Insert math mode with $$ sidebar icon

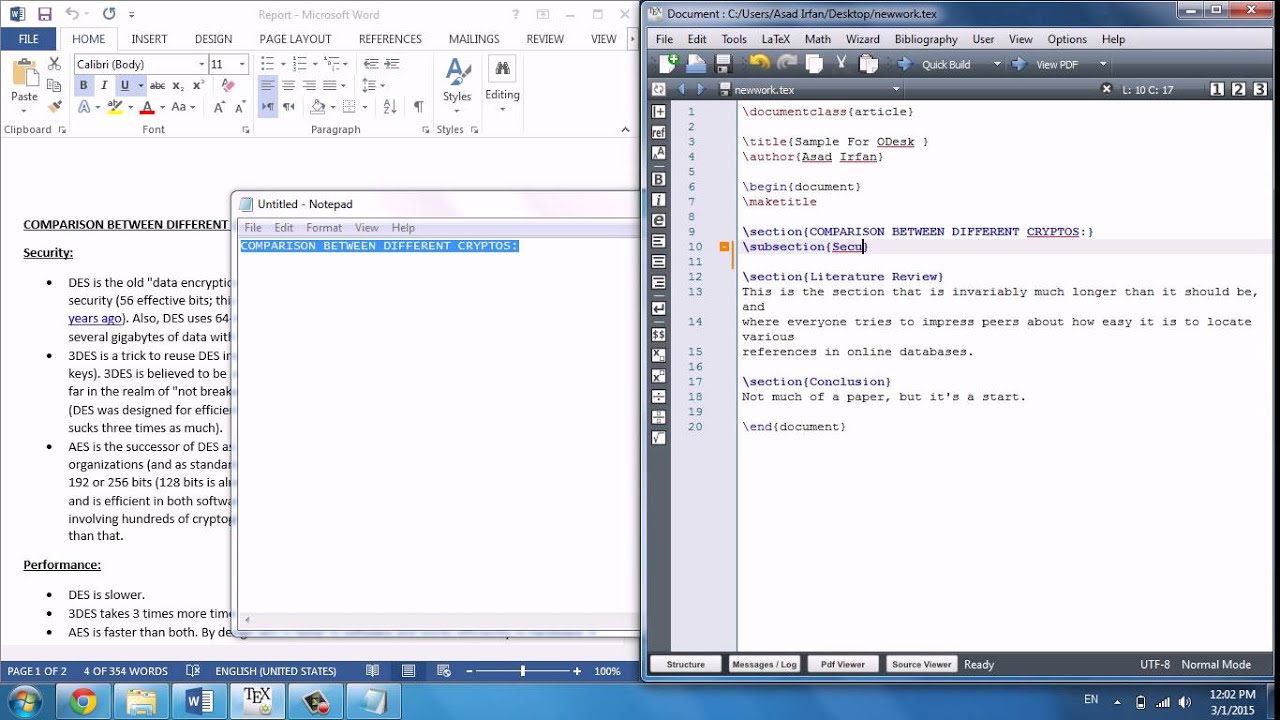click(x=658, y=333)
